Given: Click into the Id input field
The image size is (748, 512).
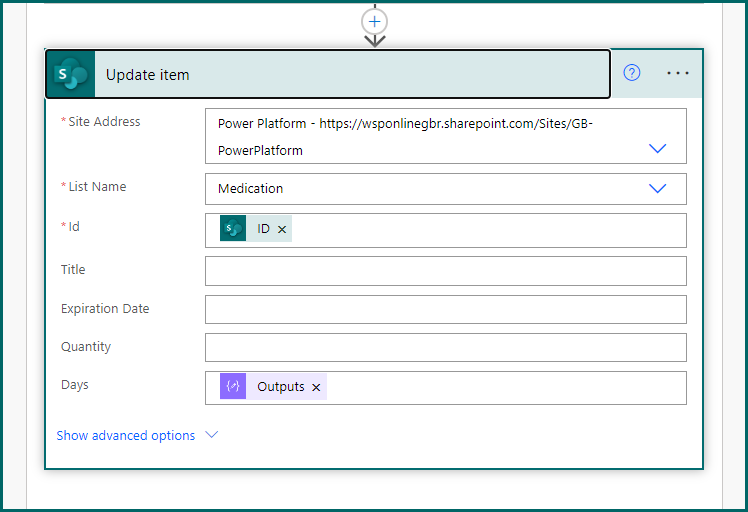Looking at the screenshot, I should [x=446, y=230].
